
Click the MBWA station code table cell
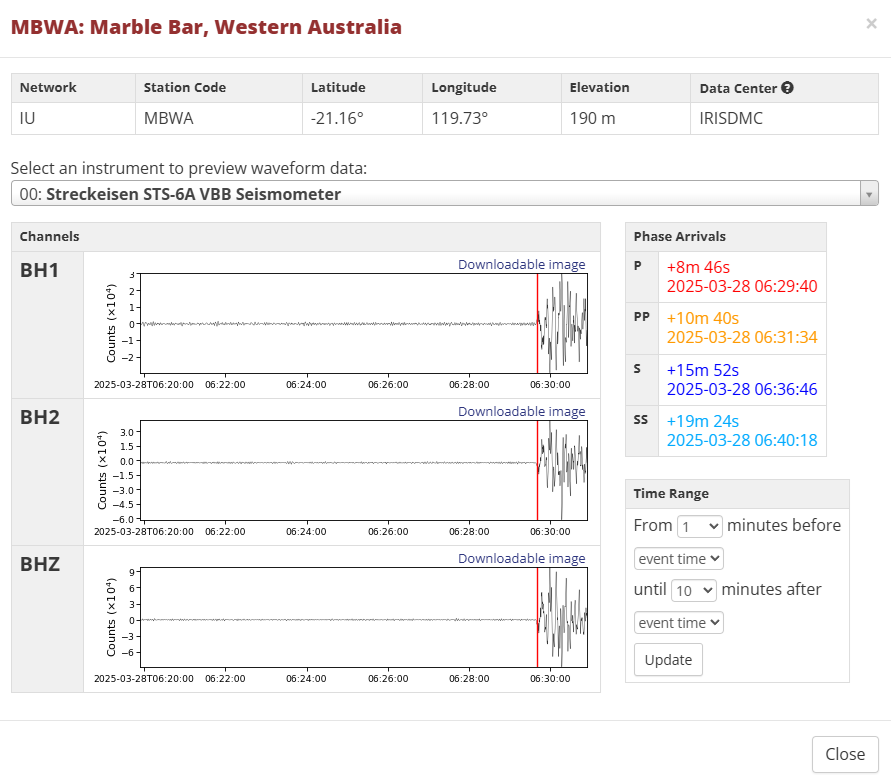[x=168, y=118]
